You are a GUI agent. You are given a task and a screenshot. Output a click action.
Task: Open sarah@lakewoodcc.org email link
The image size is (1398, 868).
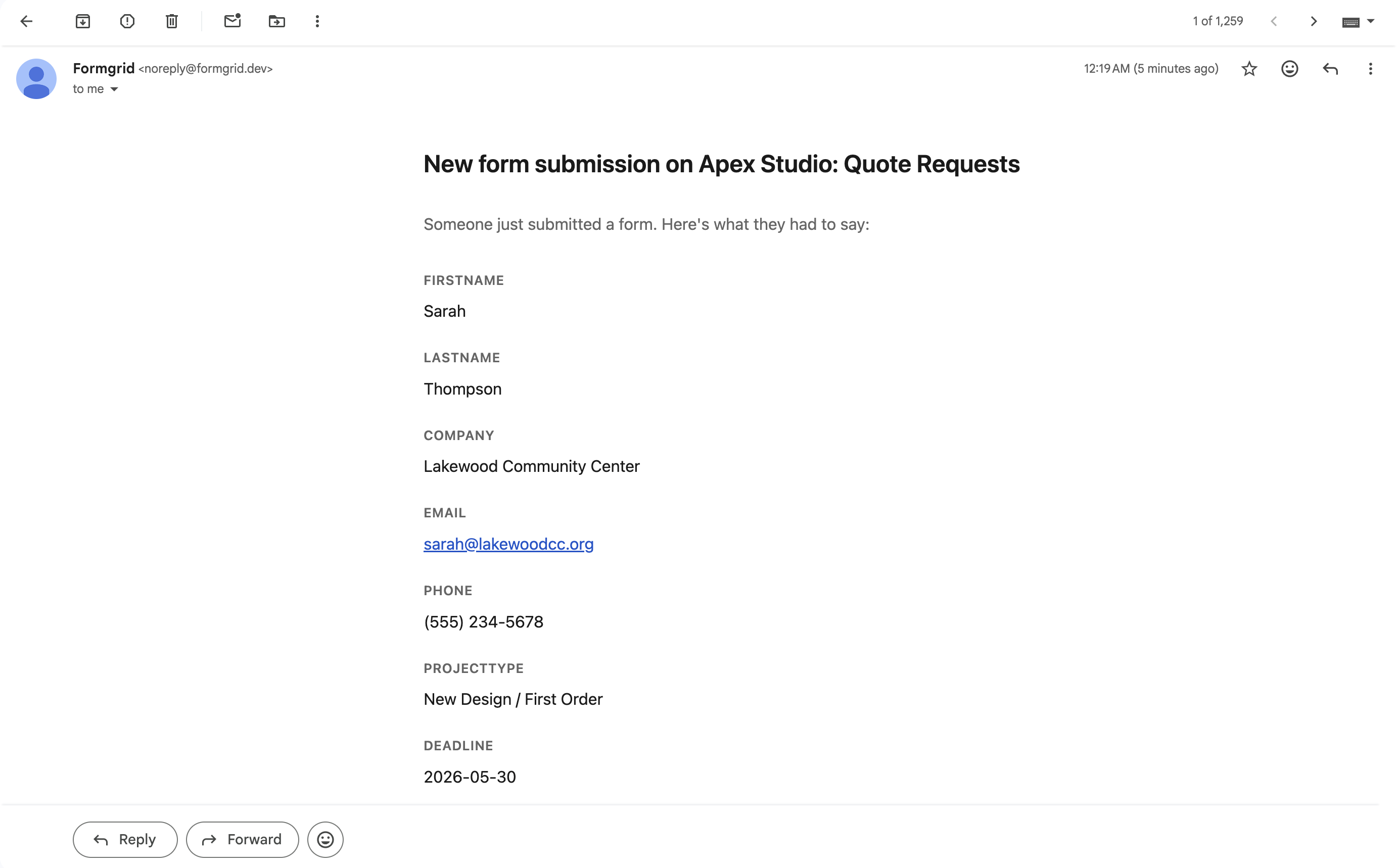click(x=508, y=544)
